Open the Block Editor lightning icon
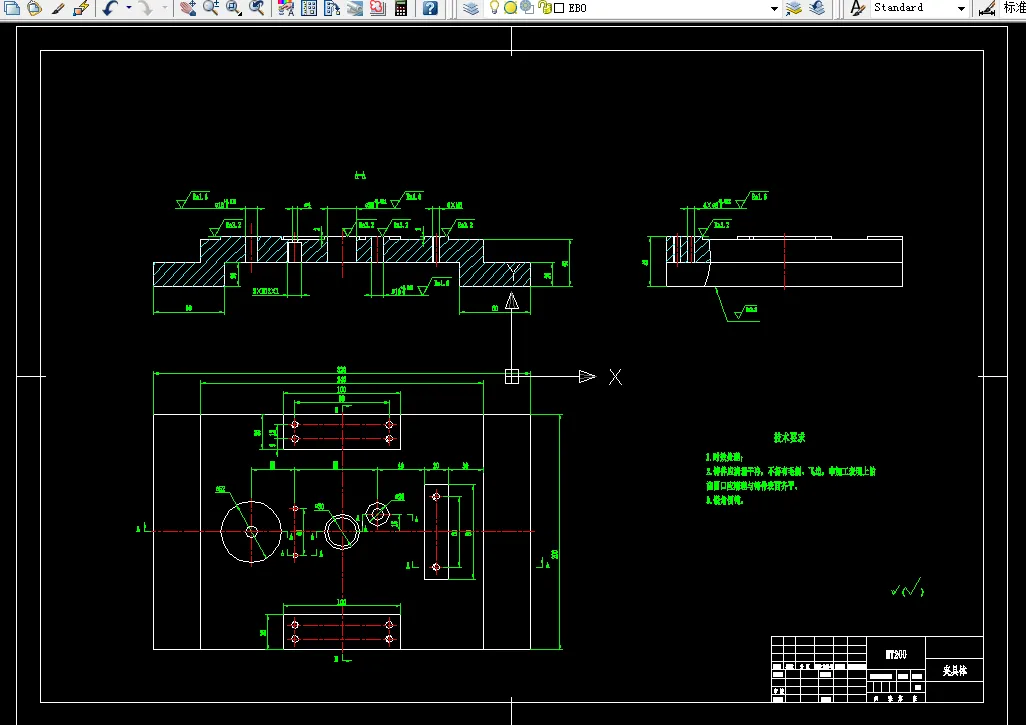This screenshot has width=1026, height=725. point(80,8)
